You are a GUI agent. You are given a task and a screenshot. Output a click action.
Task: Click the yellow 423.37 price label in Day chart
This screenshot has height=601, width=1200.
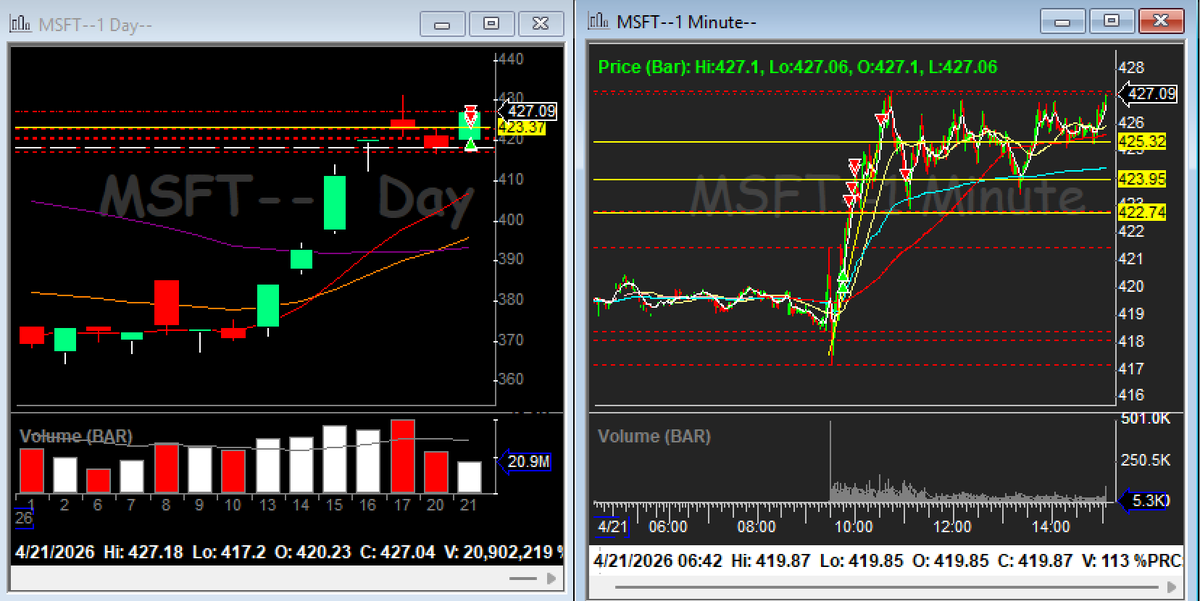pos(521,127)
